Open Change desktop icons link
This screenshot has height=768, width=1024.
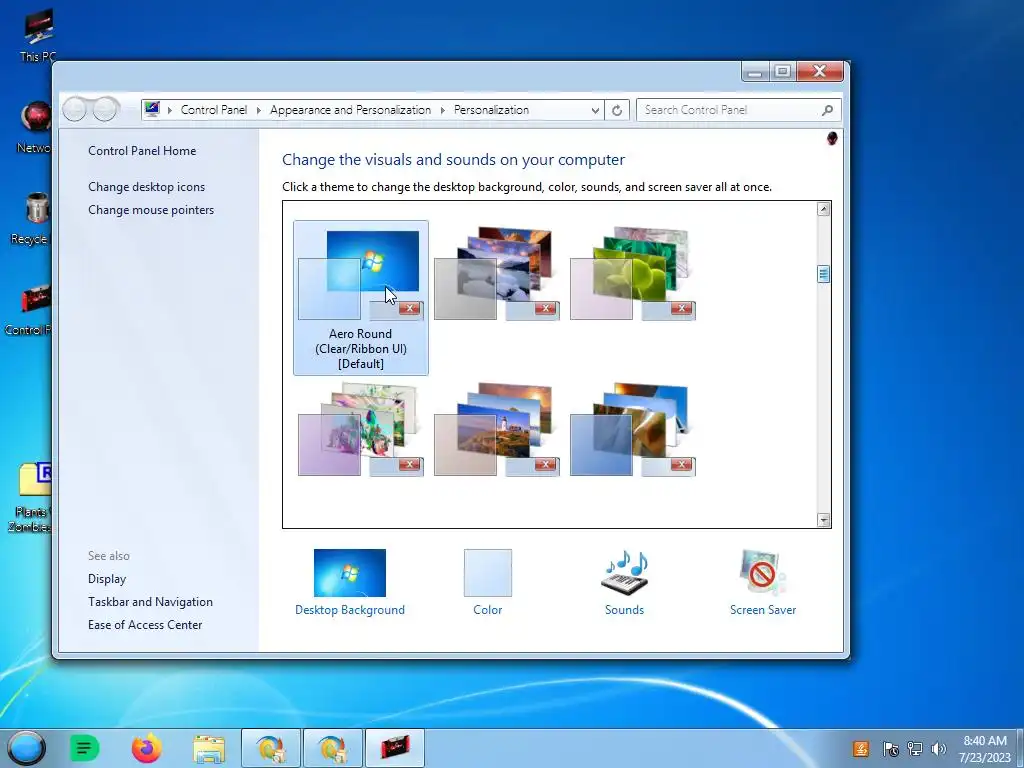146,187
